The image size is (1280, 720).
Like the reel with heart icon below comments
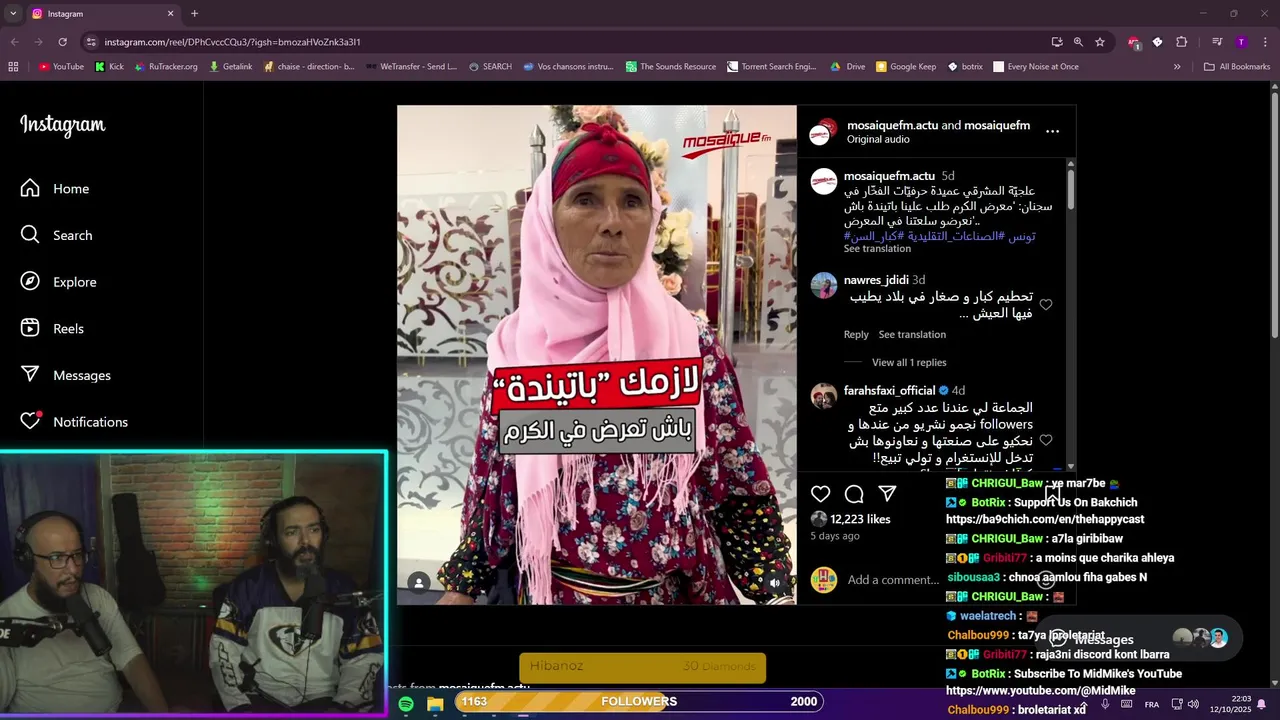820,493
